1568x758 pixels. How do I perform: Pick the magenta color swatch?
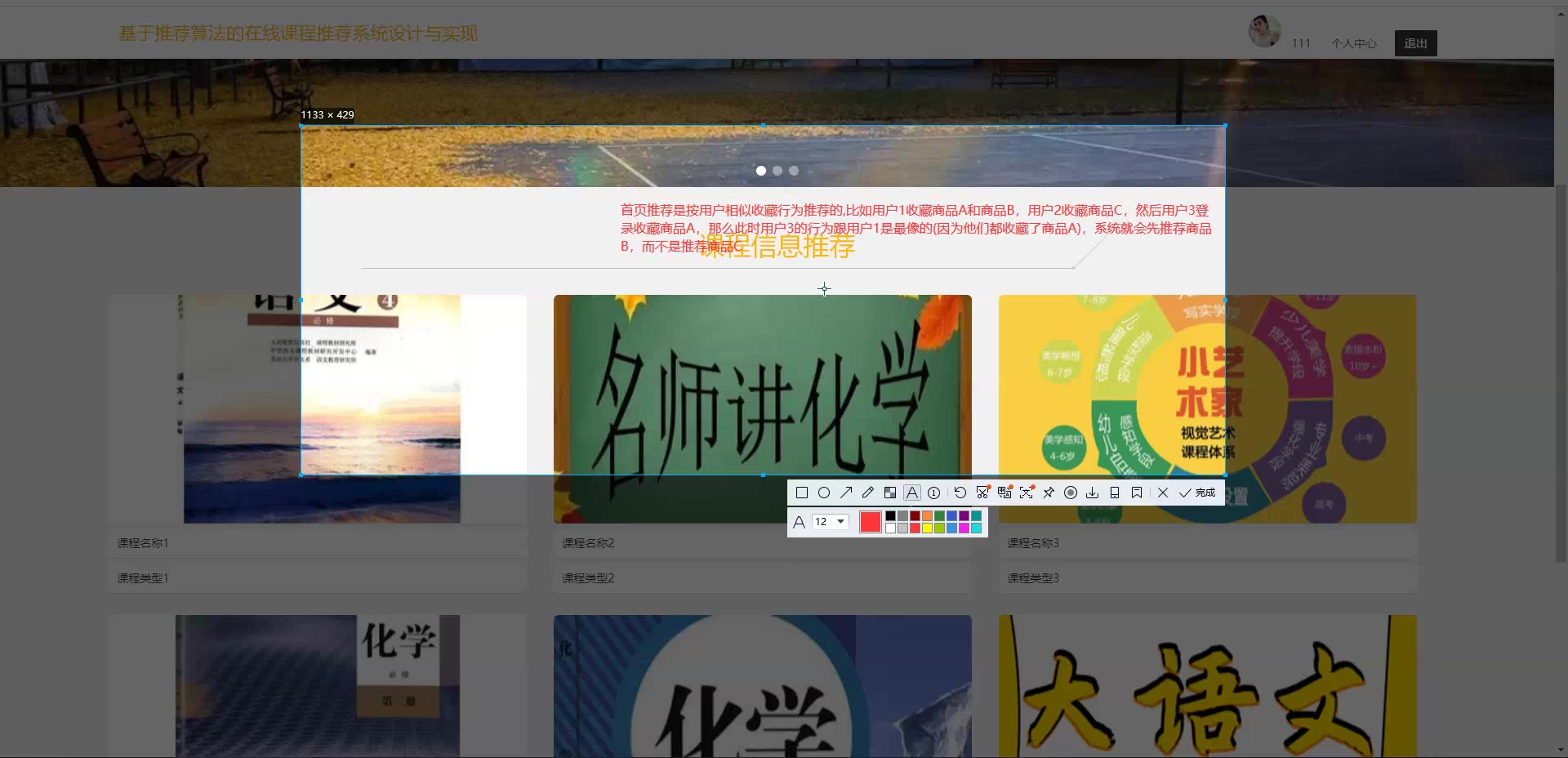point(964,528)
